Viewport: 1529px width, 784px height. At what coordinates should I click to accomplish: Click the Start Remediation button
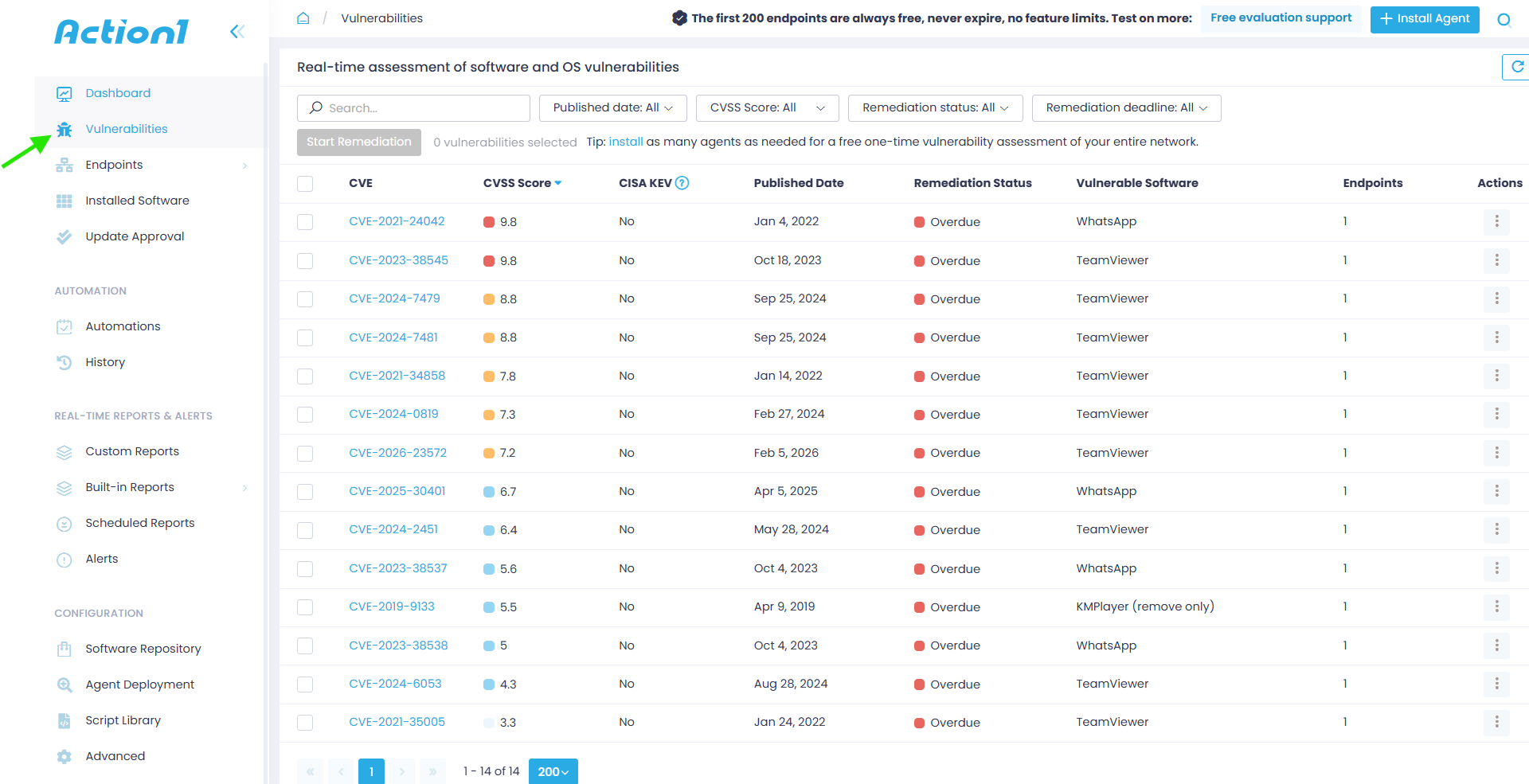point(359,142)
